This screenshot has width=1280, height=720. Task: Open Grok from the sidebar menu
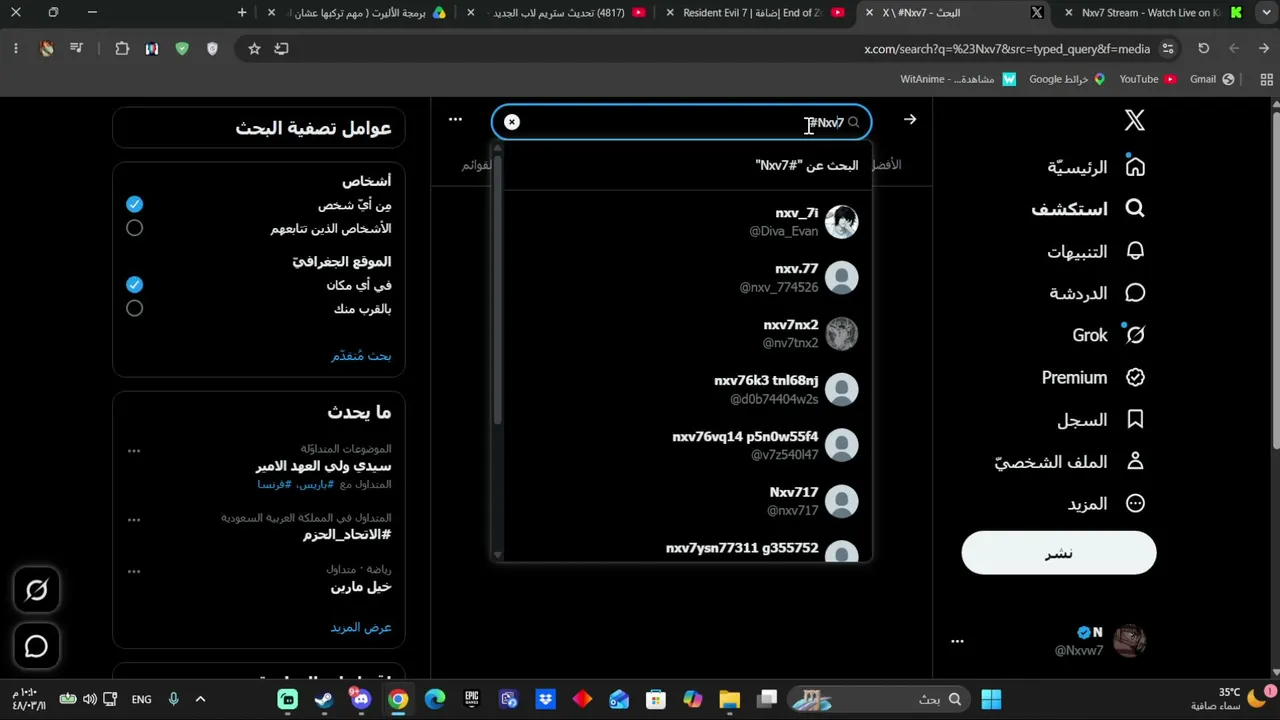coord(1108,335)
